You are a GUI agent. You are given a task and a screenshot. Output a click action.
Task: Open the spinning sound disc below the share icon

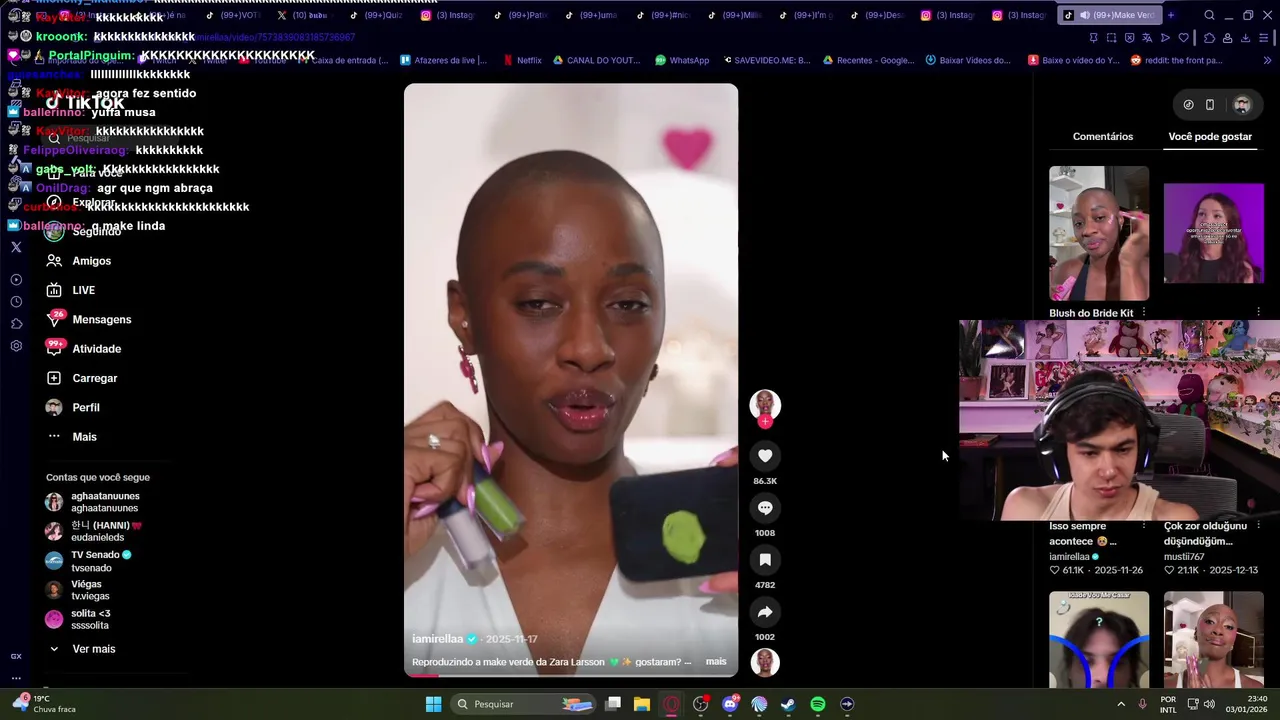click(x=765, y=662)
